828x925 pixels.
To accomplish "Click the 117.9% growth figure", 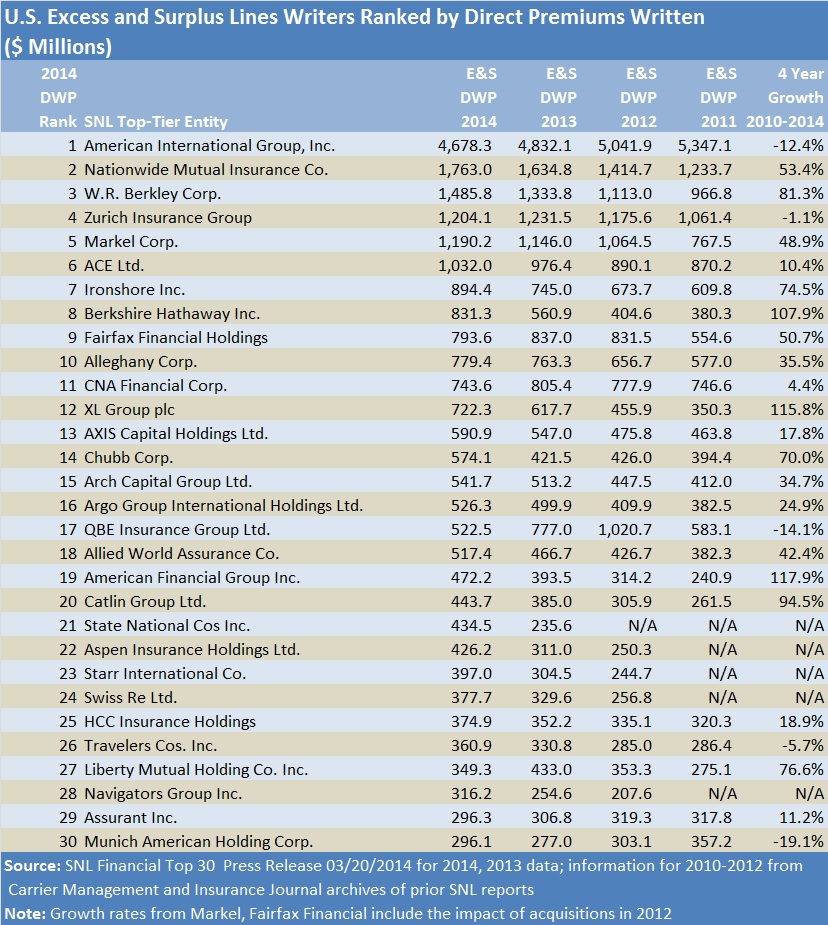I will pos(797,577).
